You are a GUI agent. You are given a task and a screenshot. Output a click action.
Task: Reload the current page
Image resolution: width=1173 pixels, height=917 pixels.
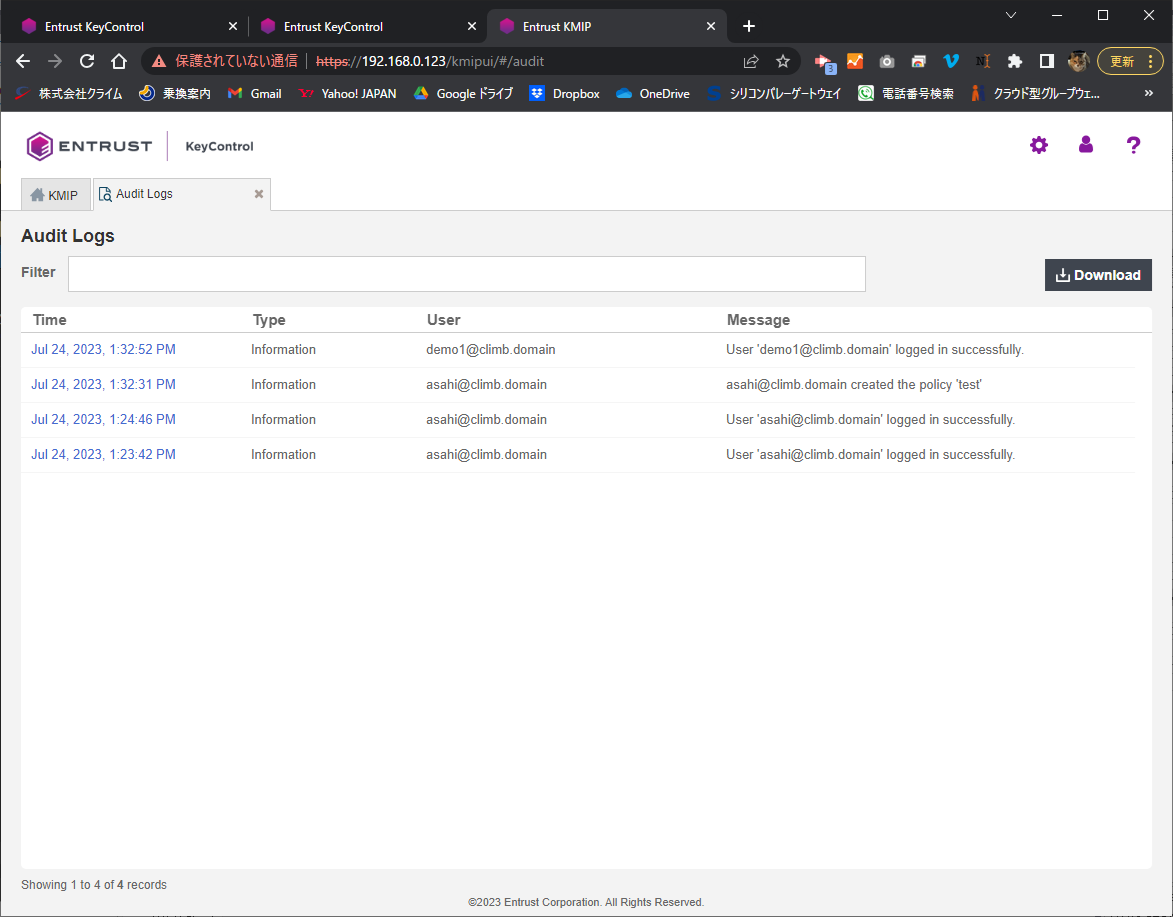pyautogui.click(x=87, y=61)
